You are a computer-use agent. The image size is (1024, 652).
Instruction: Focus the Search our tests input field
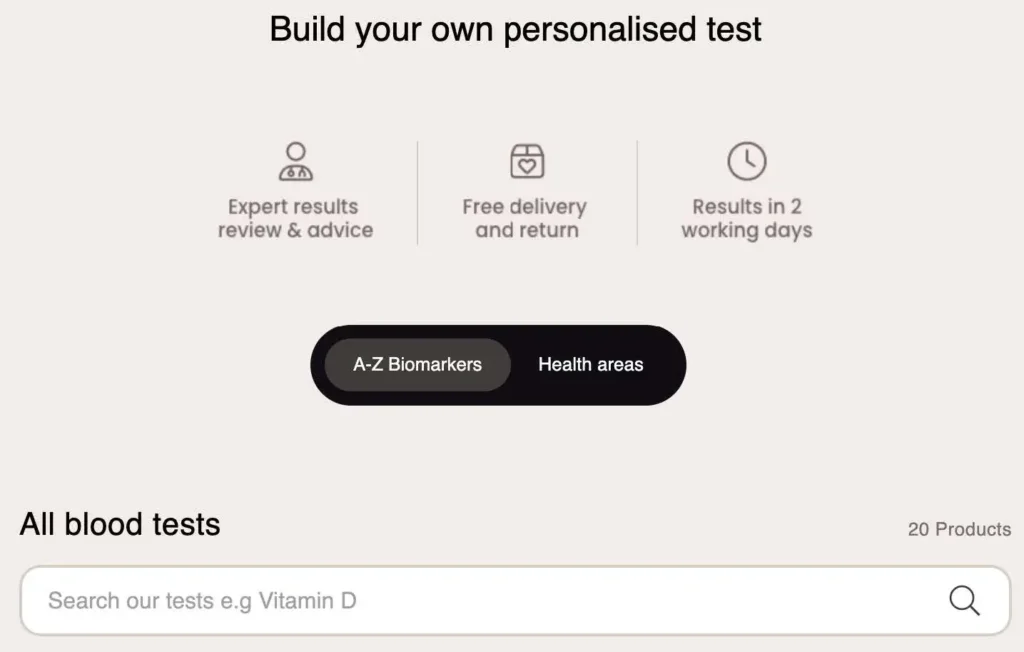tap(480, 601)
